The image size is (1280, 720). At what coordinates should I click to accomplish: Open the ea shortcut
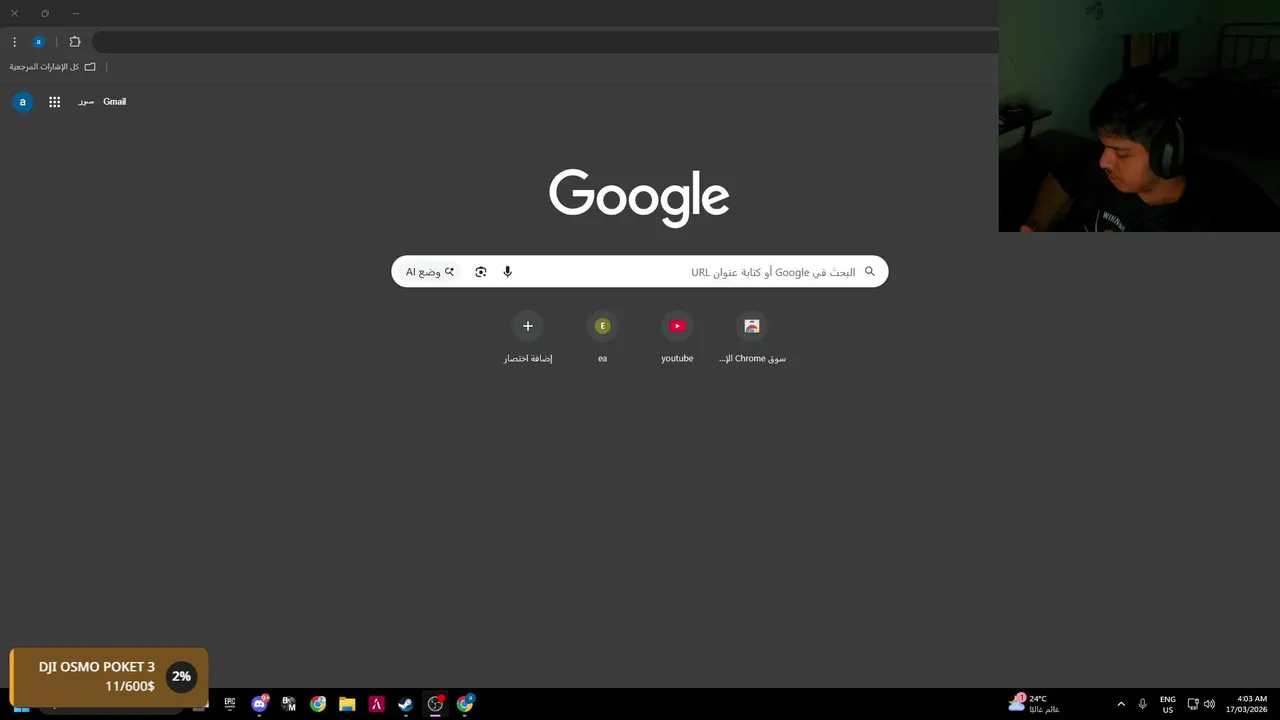(602, 338)
